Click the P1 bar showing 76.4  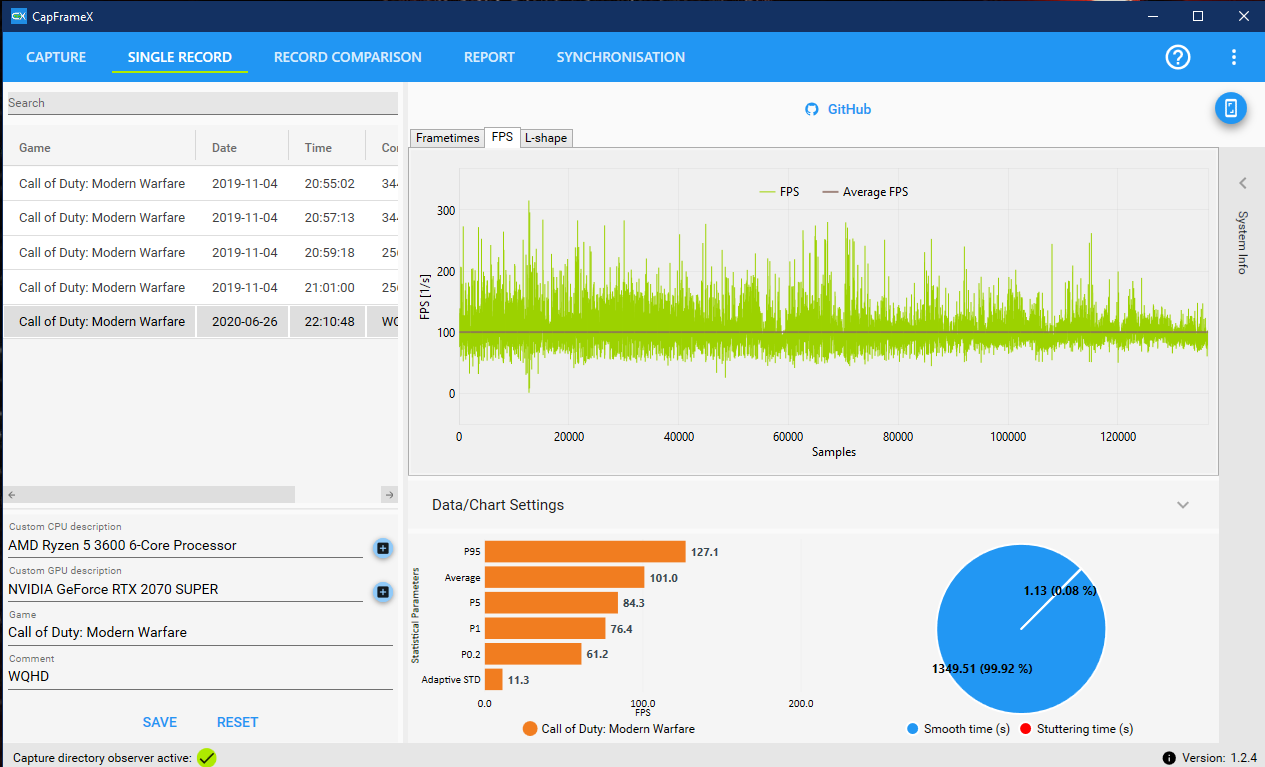[545, 628]
